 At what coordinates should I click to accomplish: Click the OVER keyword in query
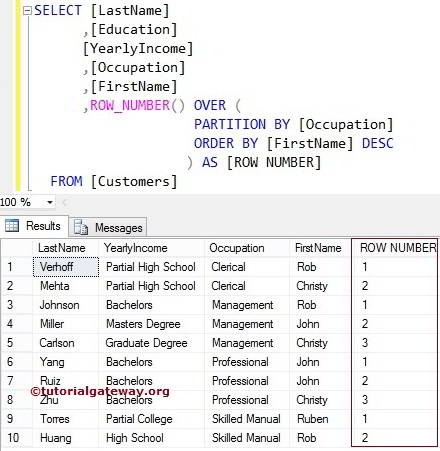(x=210, y=105)
